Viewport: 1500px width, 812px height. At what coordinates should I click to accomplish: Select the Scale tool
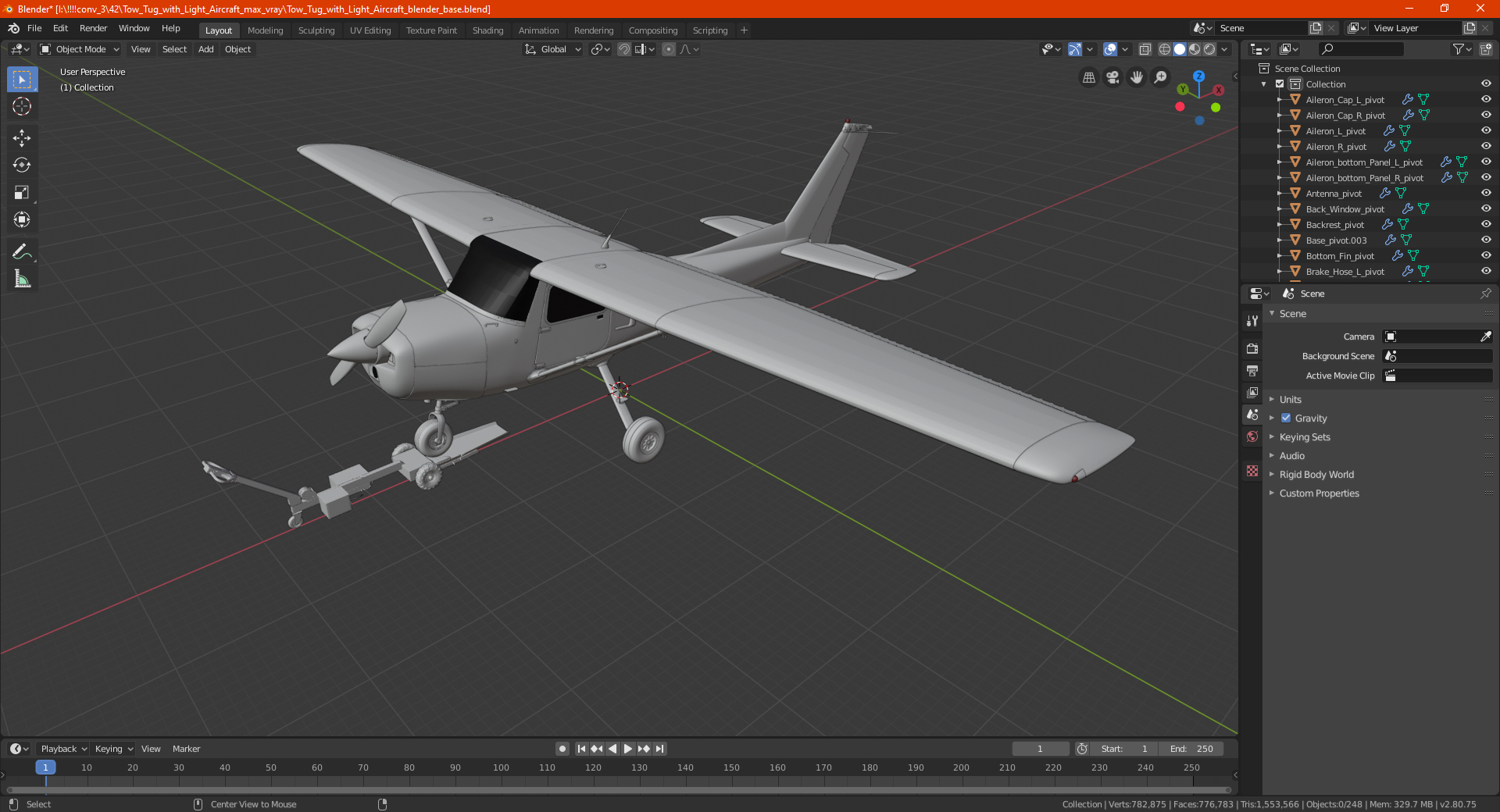22,192
